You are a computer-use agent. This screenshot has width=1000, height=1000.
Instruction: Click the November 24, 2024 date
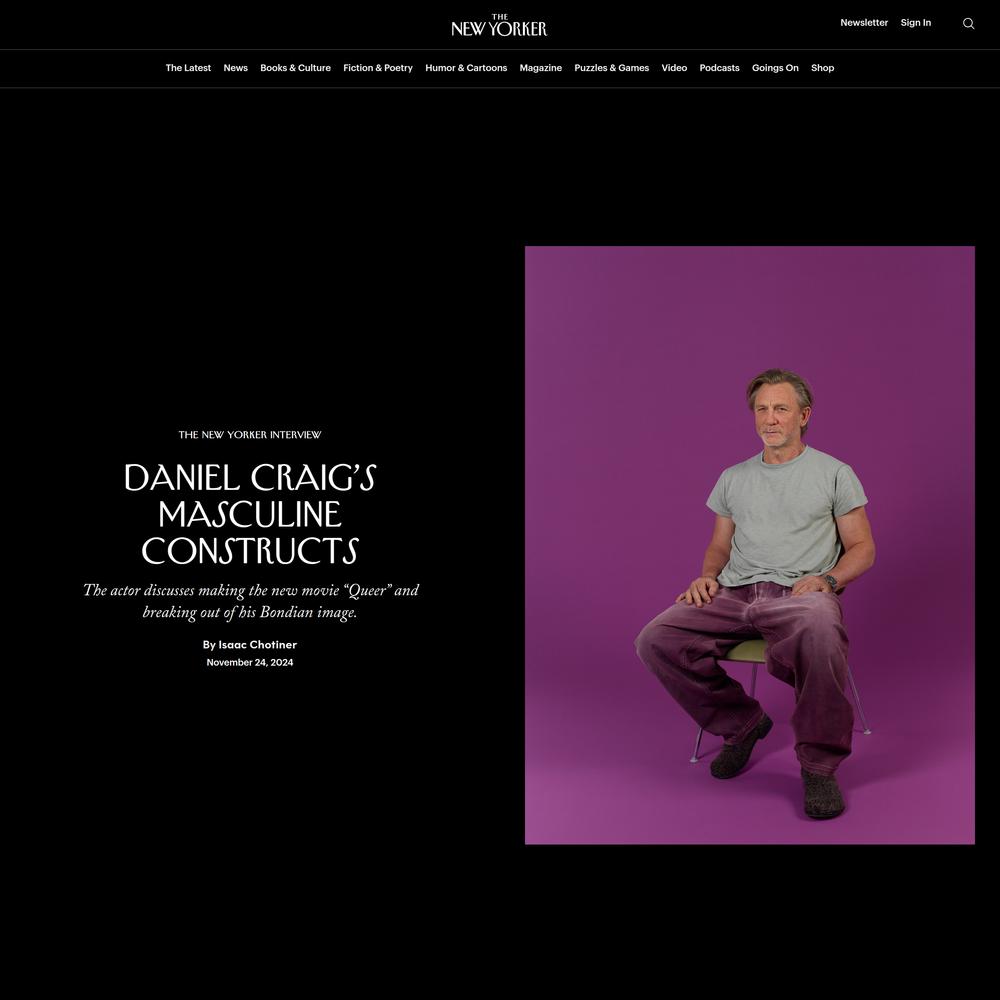tap(250, 662)
